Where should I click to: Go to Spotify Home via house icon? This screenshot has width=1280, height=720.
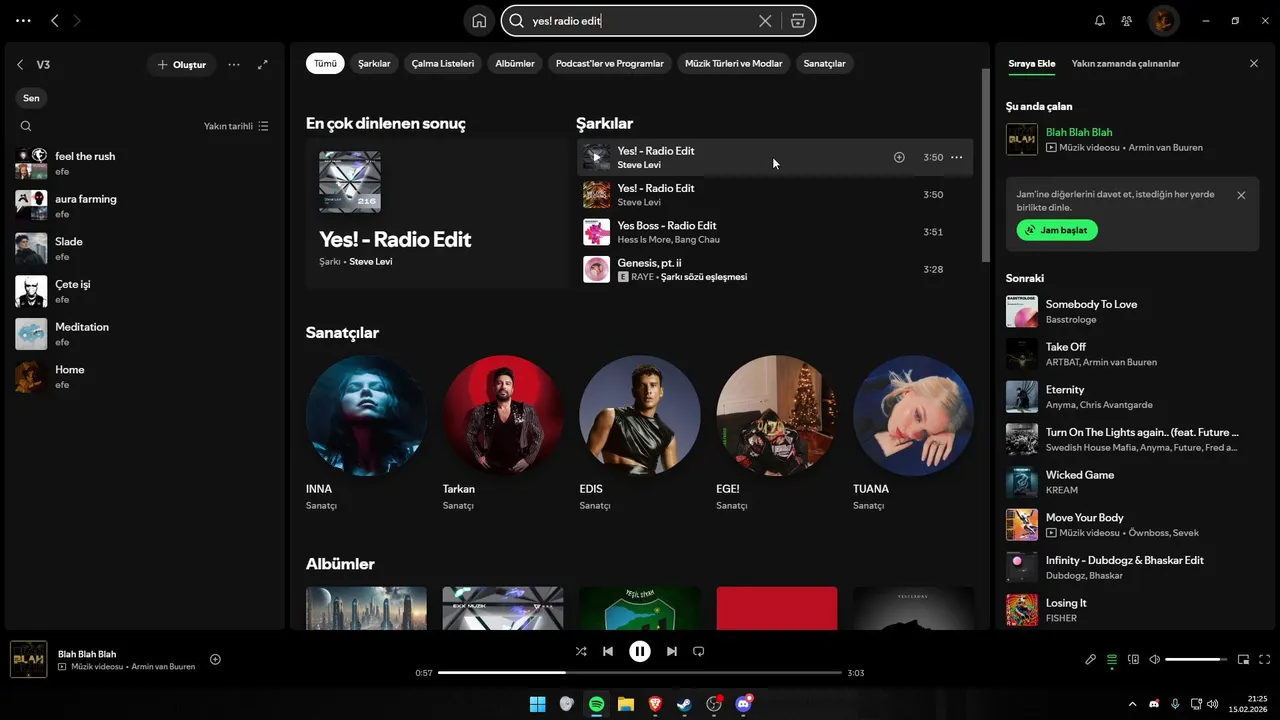[x=479, y=20]
